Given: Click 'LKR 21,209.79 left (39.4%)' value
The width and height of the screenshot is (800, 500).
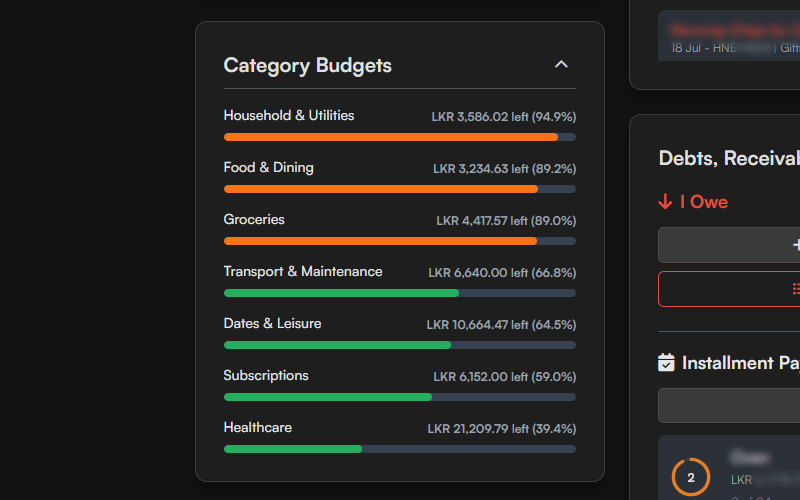Looking at the screenshot, I should point(502,429).
